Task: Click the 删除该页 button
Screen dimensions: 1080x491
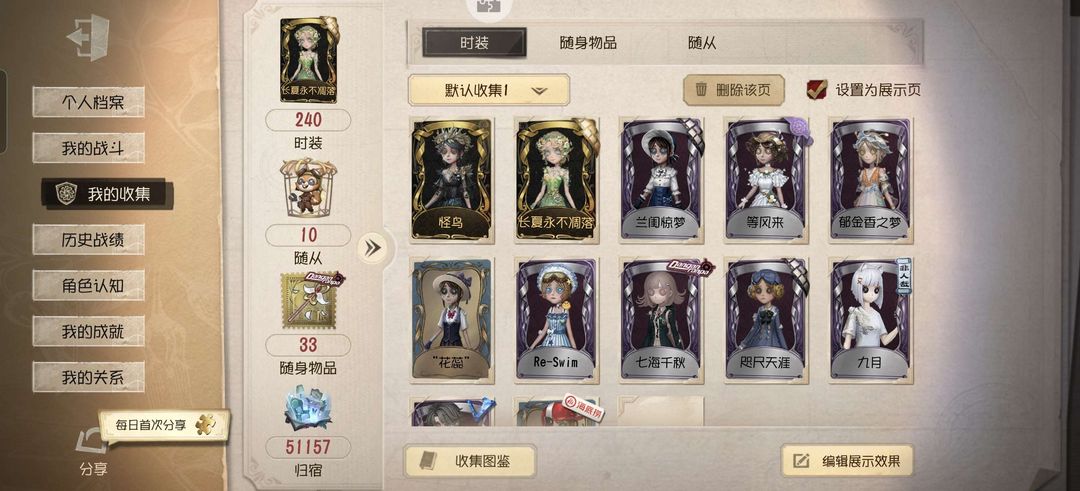Action: [734, 90]
